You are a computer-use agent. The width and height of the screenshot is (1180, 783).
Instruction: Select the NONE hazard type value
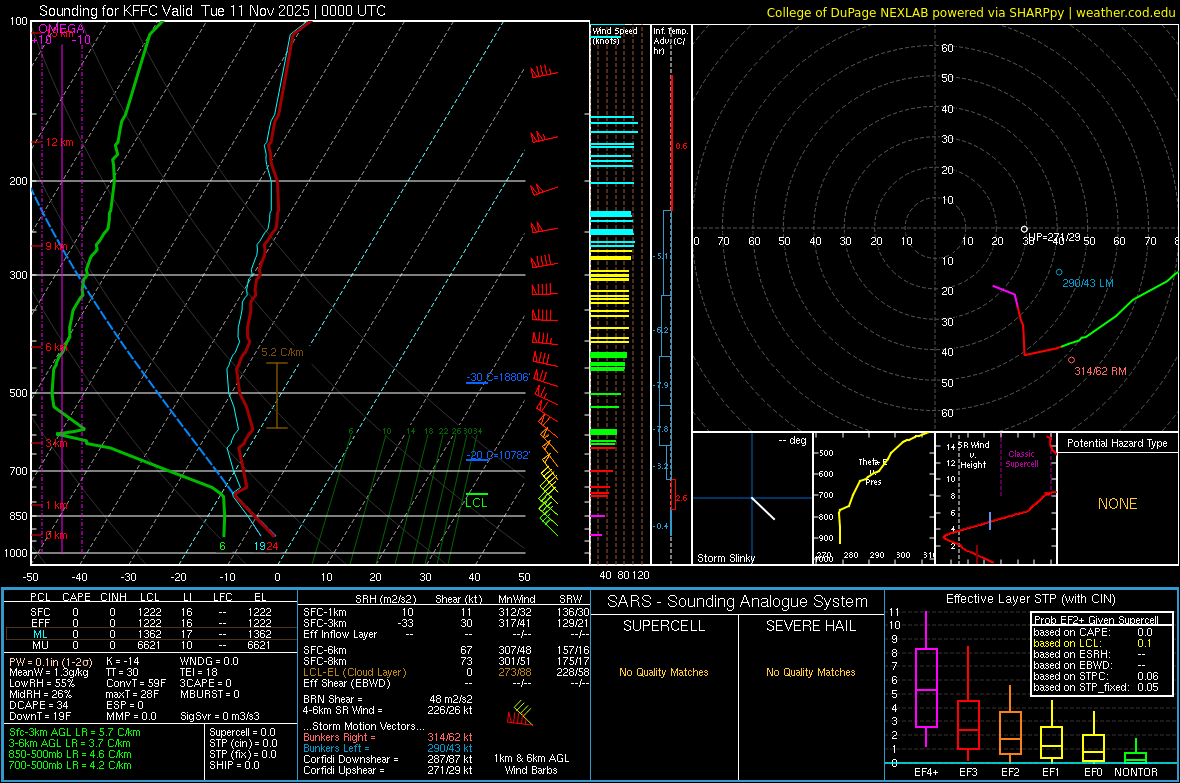tap(1117, 504)
